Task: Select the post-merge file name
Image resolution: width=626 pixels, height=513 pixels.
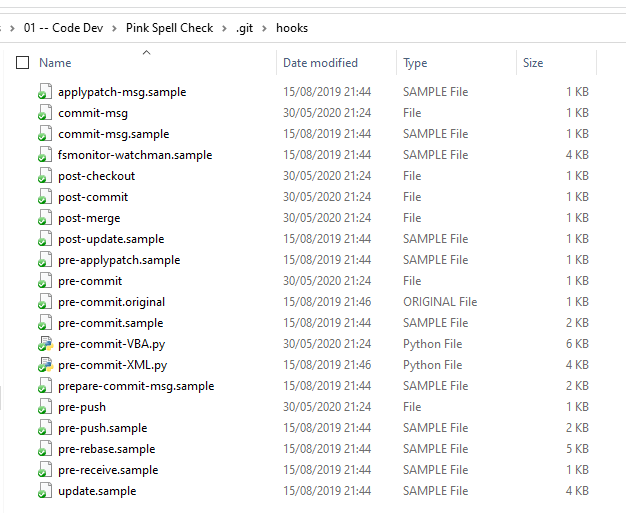Action: coord(89,218)
